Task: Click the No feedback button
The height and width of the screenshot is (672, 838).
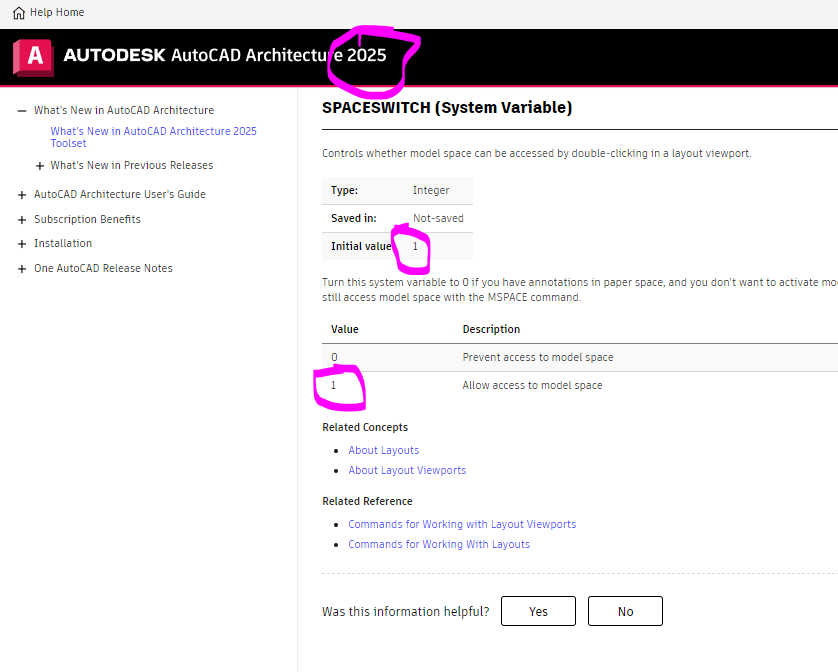Action: 625,611
